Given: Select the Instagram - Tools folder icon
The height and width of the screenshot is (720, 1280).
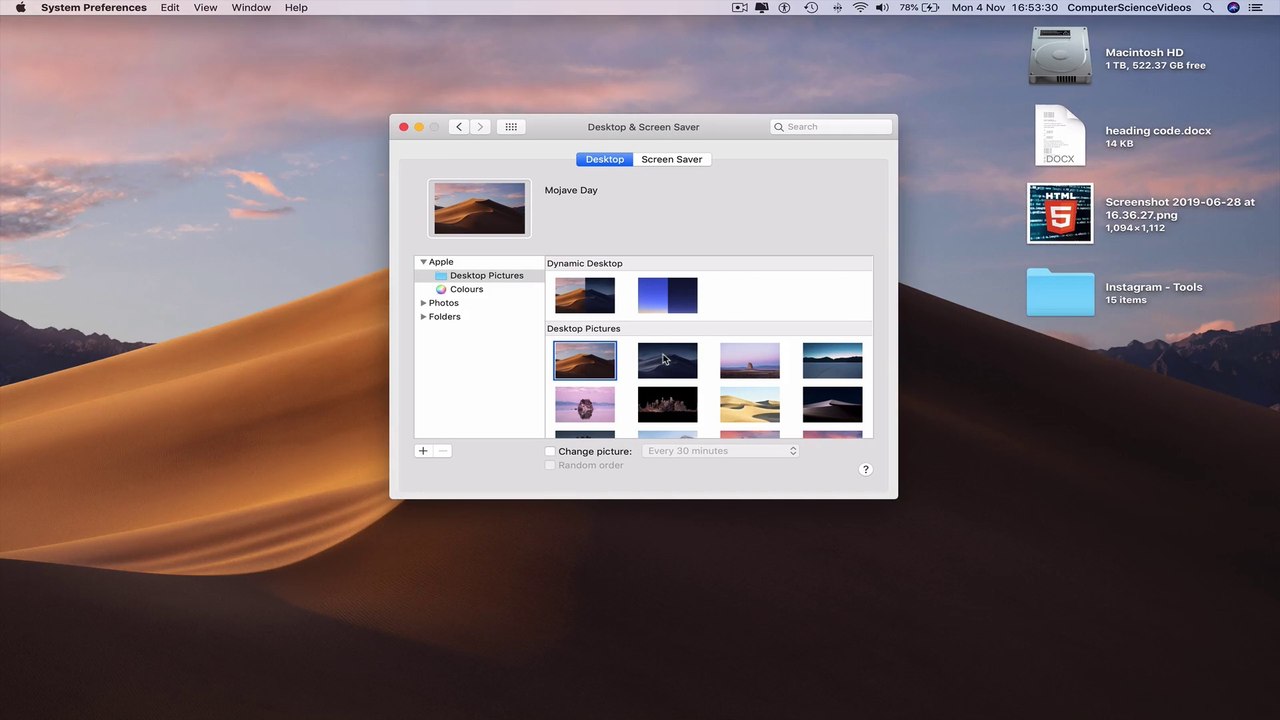Looking at the screenshot, I should coord(1060,292).
